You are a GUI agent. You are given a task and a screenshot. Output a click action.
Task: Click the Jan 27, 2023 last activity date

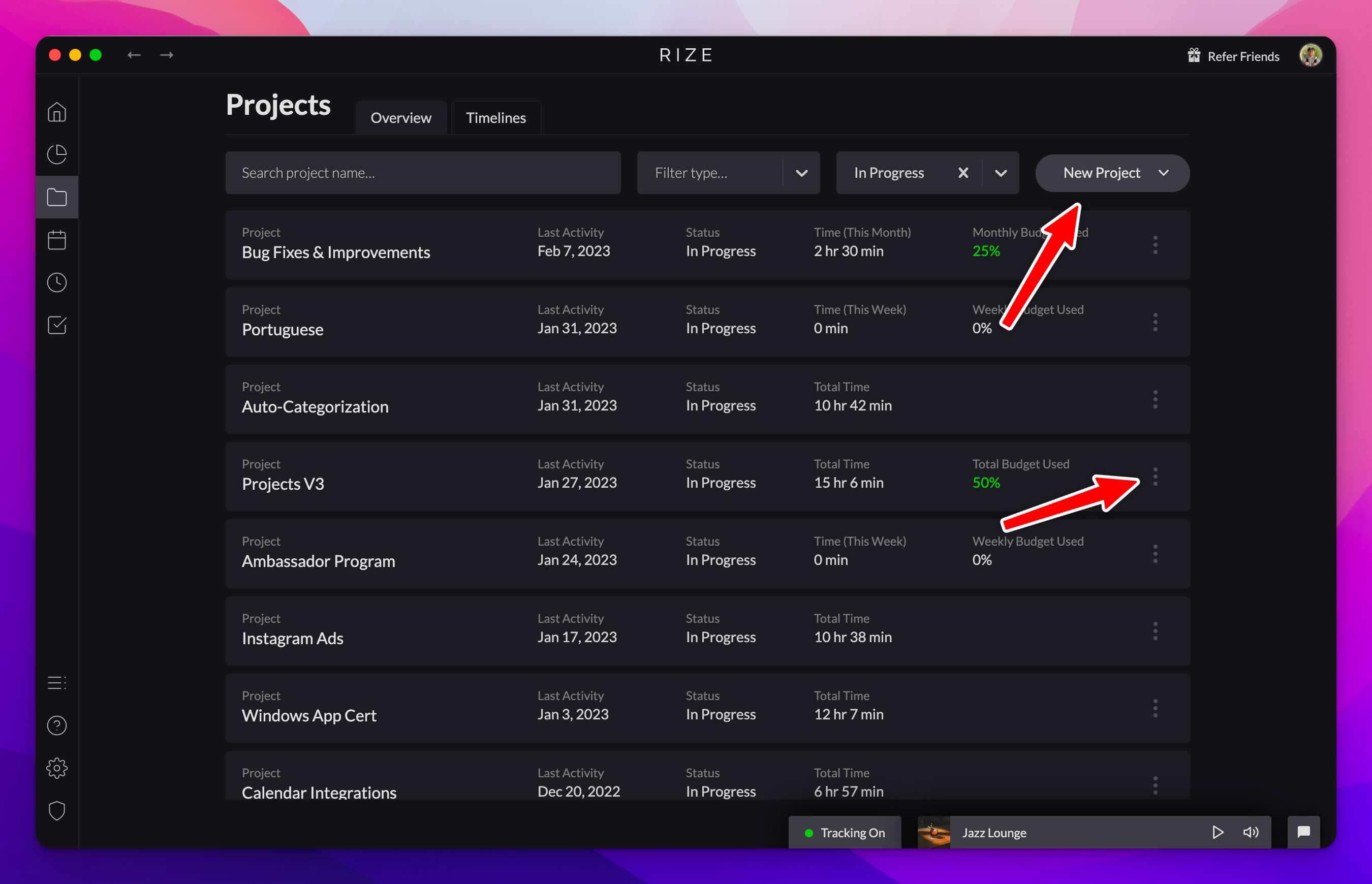coord(577,483)
